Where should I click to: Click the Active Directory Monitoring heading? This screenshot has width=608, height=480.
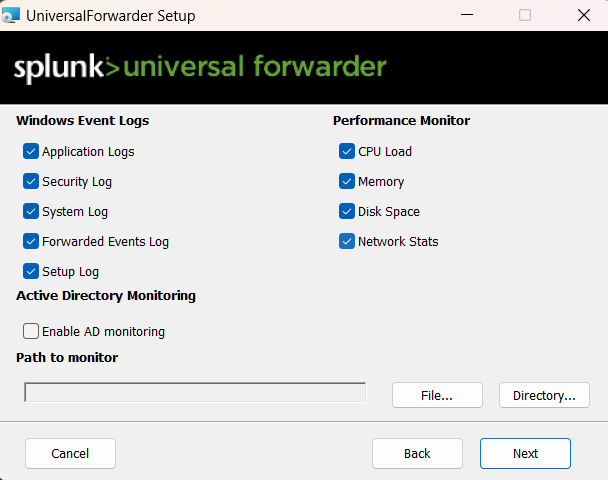click(106, 296)
